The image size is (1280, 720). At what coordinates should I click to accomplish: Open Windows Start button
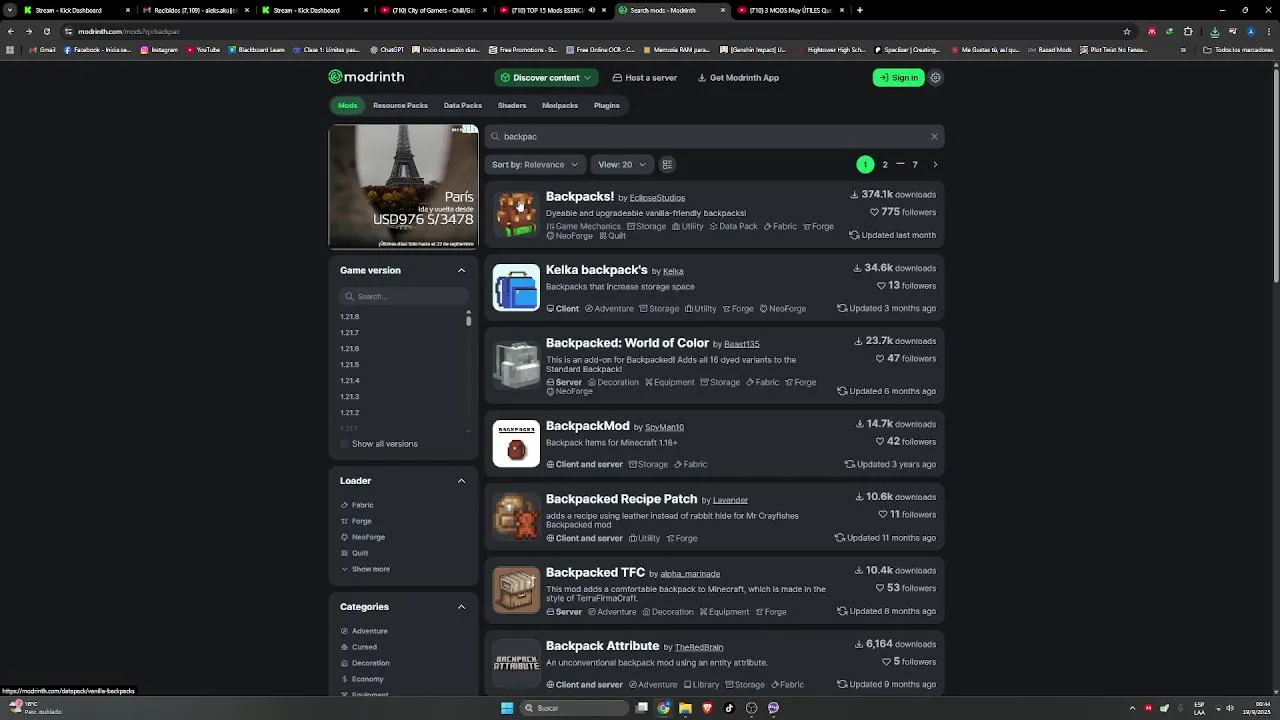[507, 708]
